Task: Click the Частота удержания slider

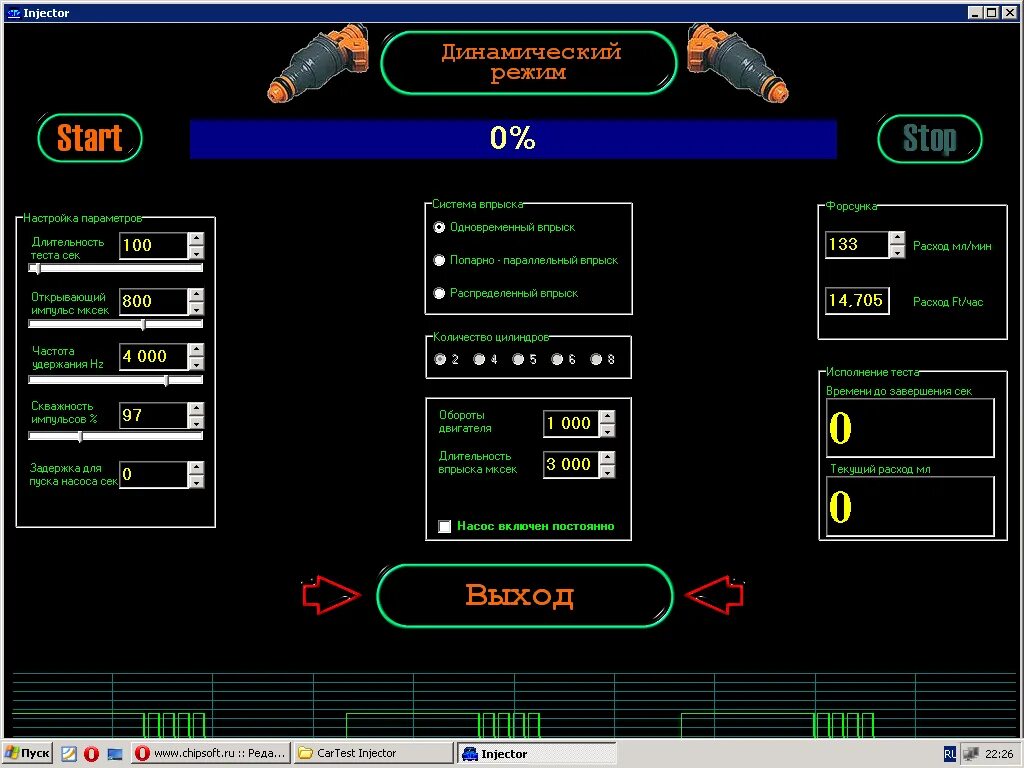Action: coord(116,379)
